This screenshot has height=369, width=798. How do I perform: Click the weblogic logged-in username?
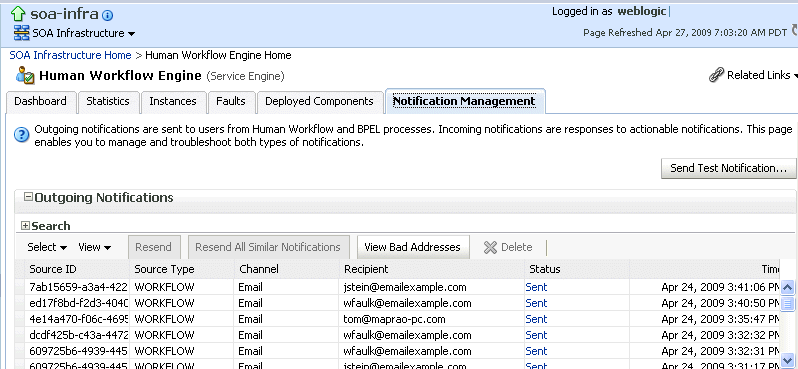[641, 11]
